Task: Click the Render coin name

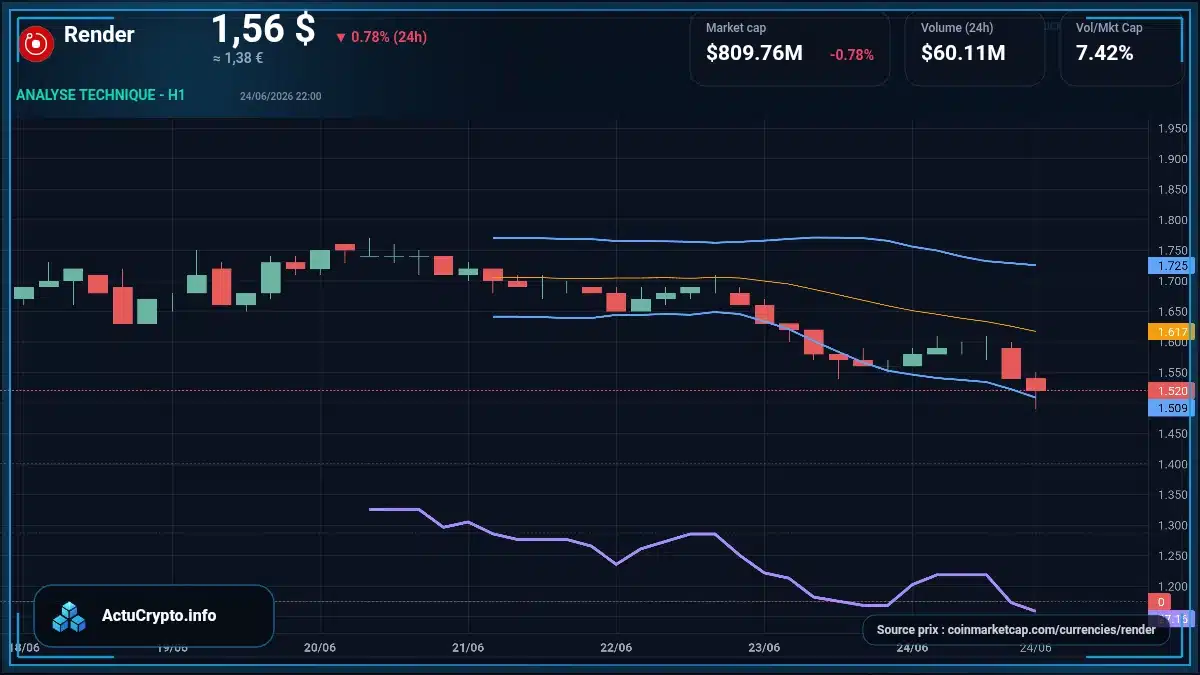Action: click(99, 35)
